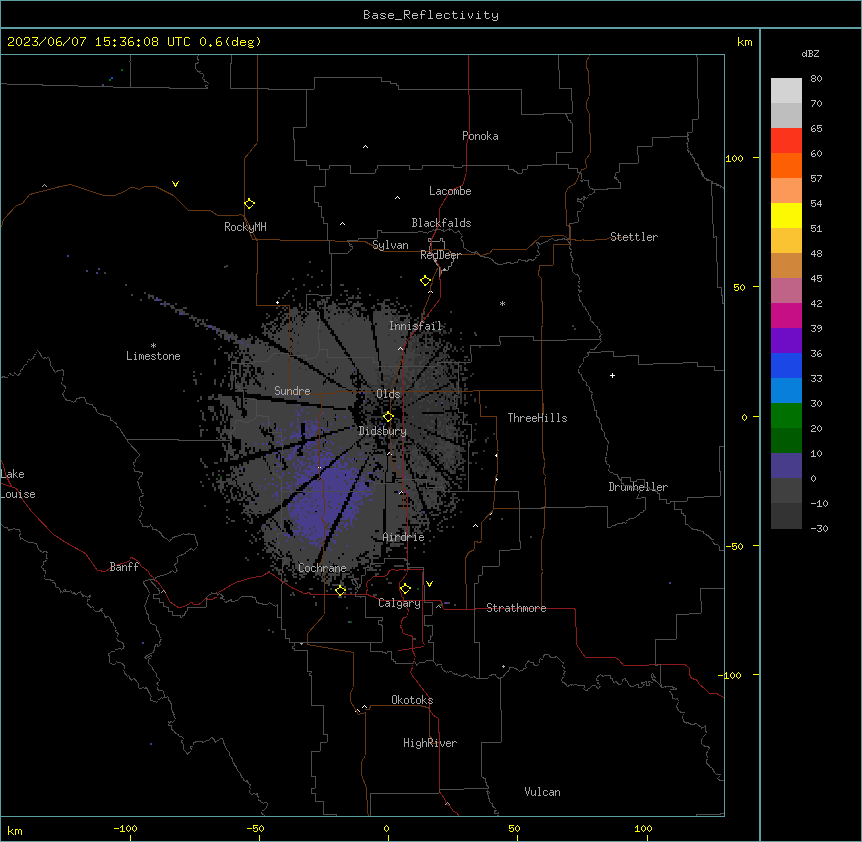The width and height of the screenshot is (862, 842).
Task: Click the dBZ legend heading
Action: 810,53
